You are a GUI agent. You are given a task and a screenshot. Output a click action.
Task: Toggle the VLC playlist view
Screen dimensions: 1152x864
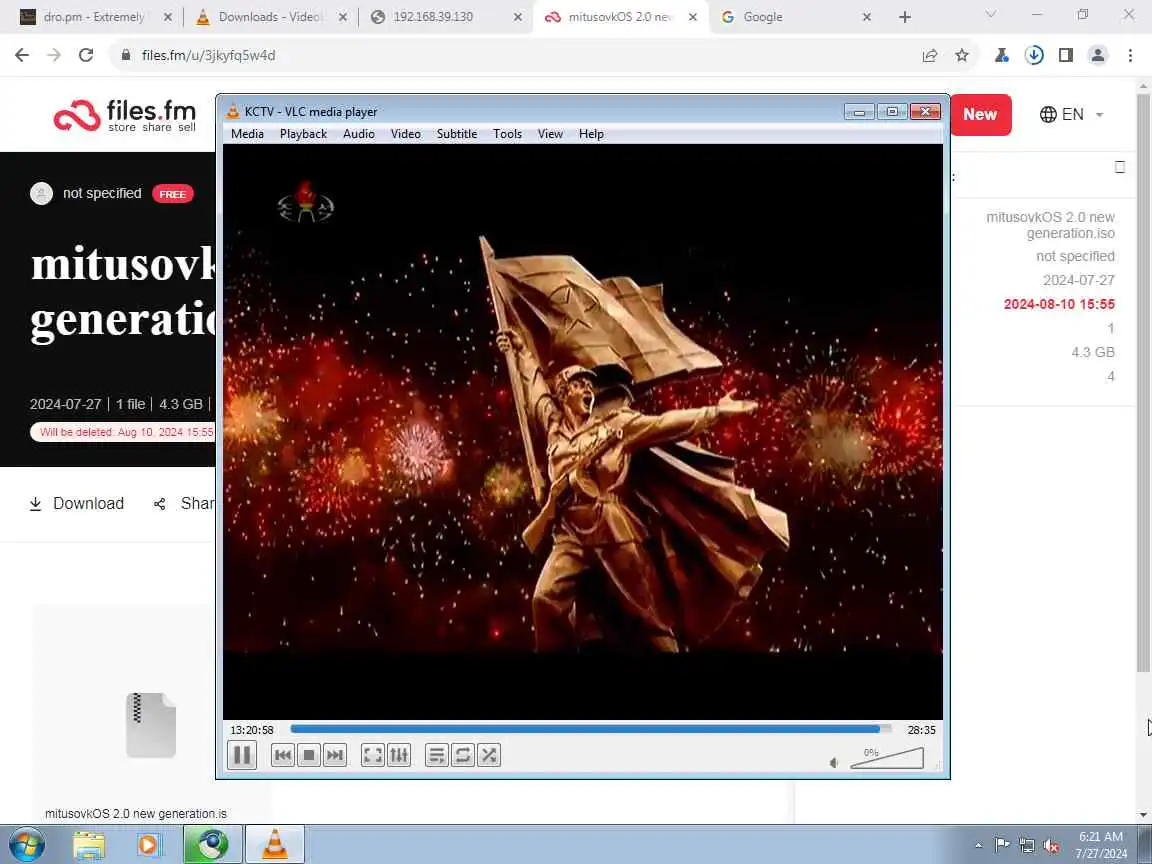[x=437, y=755]
